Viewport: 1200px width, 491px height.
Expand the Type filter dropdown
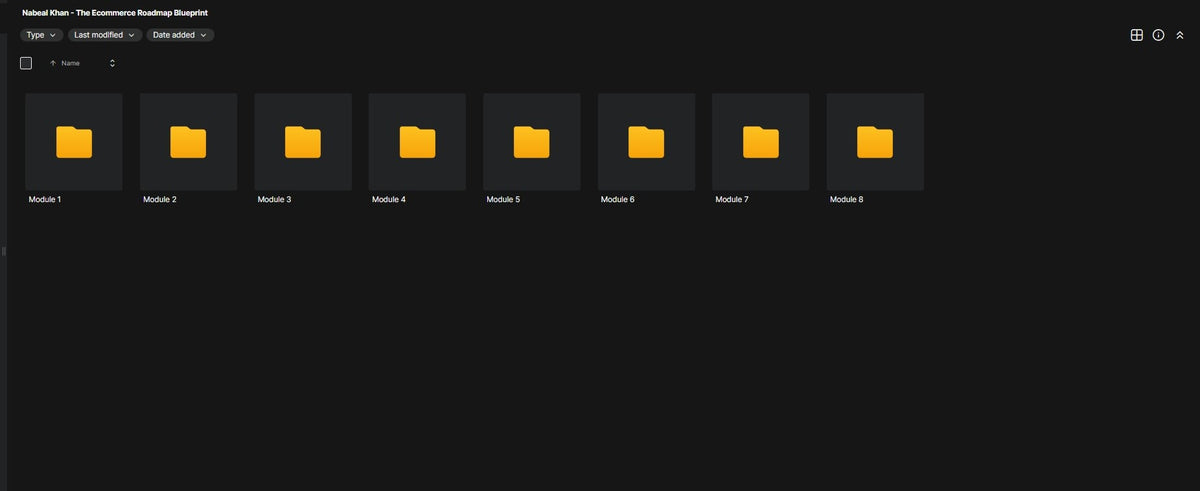(42, 35)
